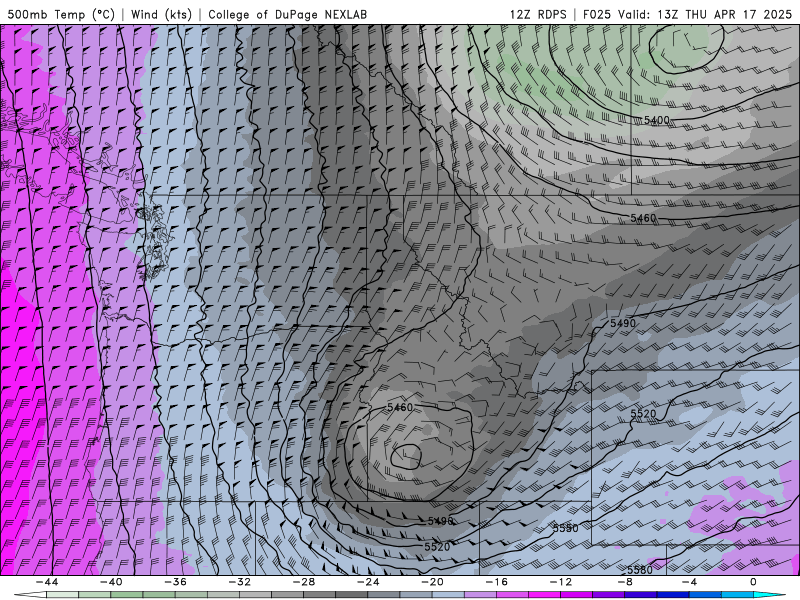Click the '5520' label beneath eastern '5490'
The width and height of the screenshot is (800, 600).
click(643, 414)
